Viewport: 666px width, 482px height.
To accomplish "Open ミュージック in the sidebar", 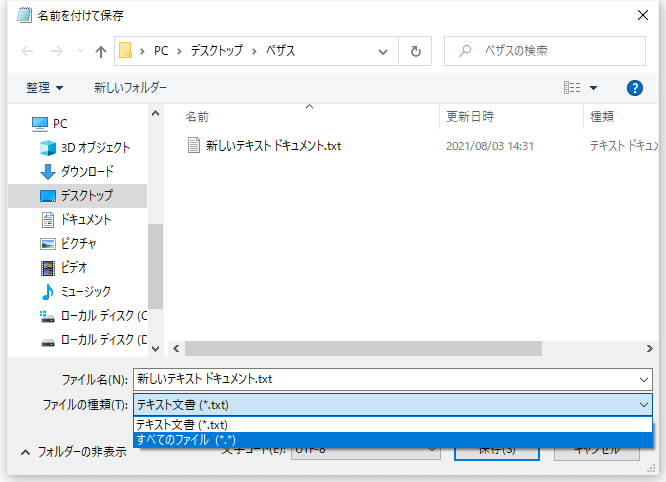I will point(76,292).
